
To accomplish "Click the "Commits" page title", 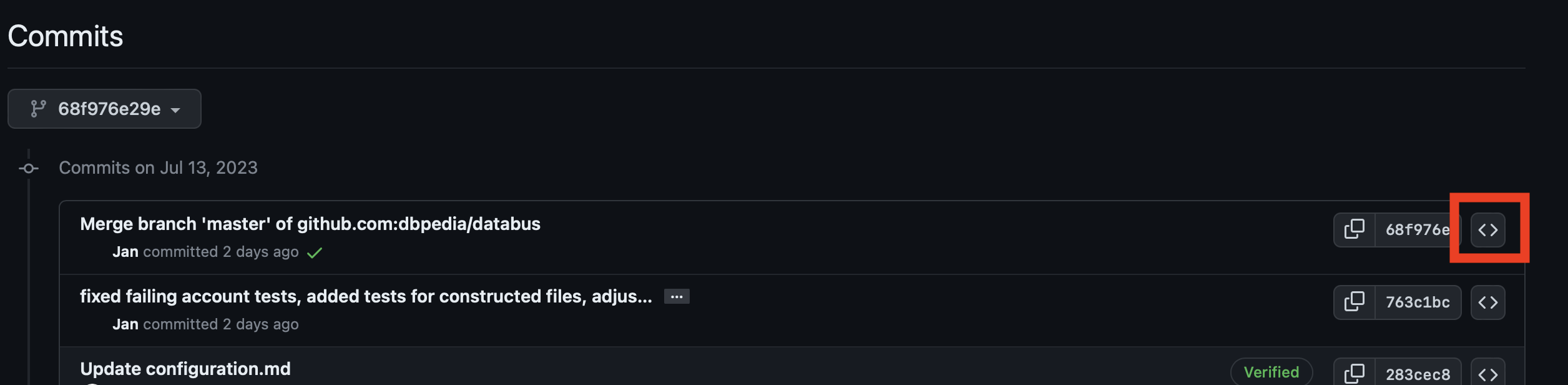I will pyautogui.click(x=66, y=36).
